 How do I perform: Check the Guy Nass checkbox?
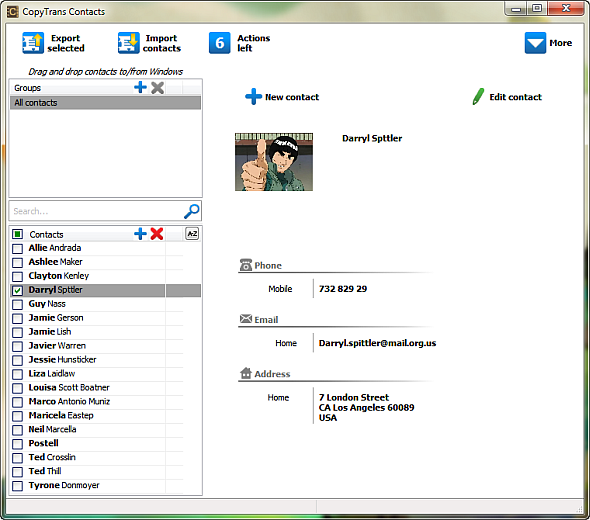click(x=17, y=304)
